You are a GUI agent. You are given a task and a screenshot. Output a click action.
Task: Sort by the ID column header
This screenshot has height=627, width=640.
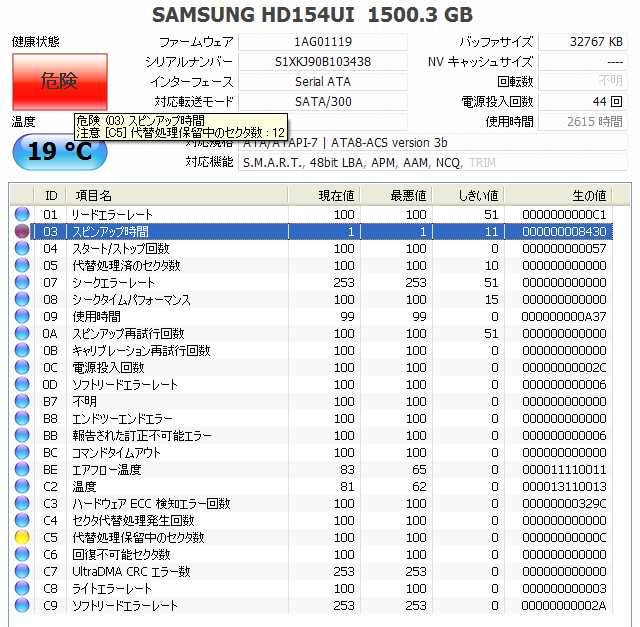coord(51,196)
